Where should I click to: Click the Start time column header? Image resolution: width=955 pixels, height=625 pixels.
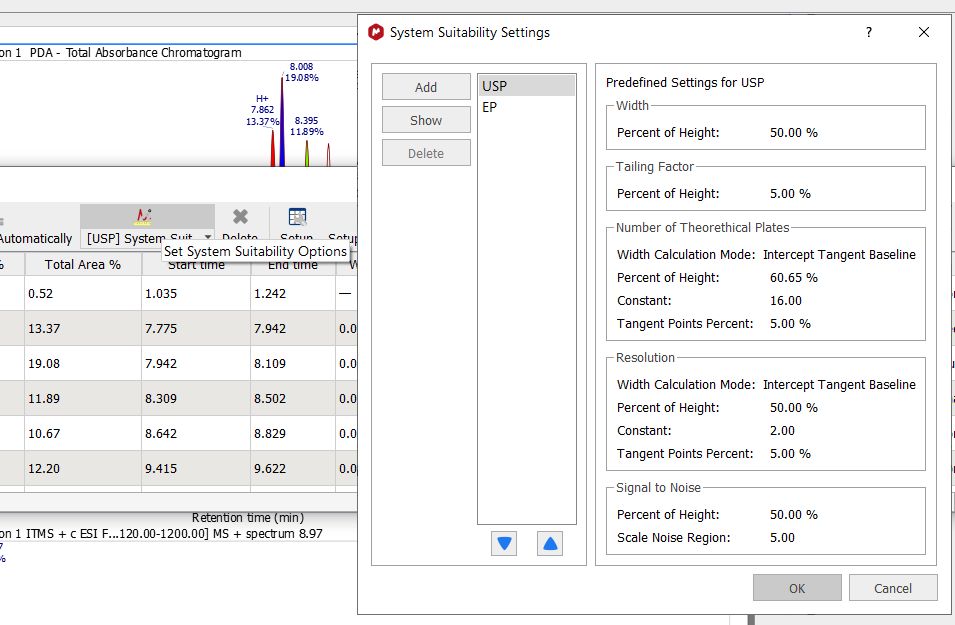(x=196, y=264)
